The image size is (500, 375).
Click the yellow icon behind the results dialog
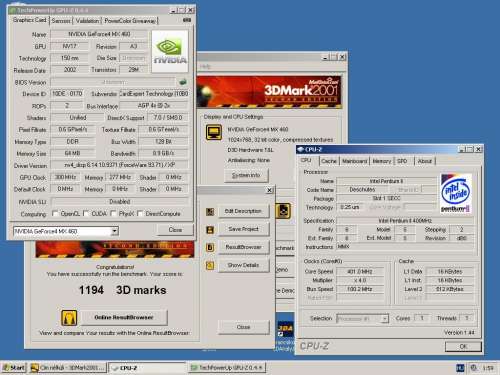click(x=283, y=211)
